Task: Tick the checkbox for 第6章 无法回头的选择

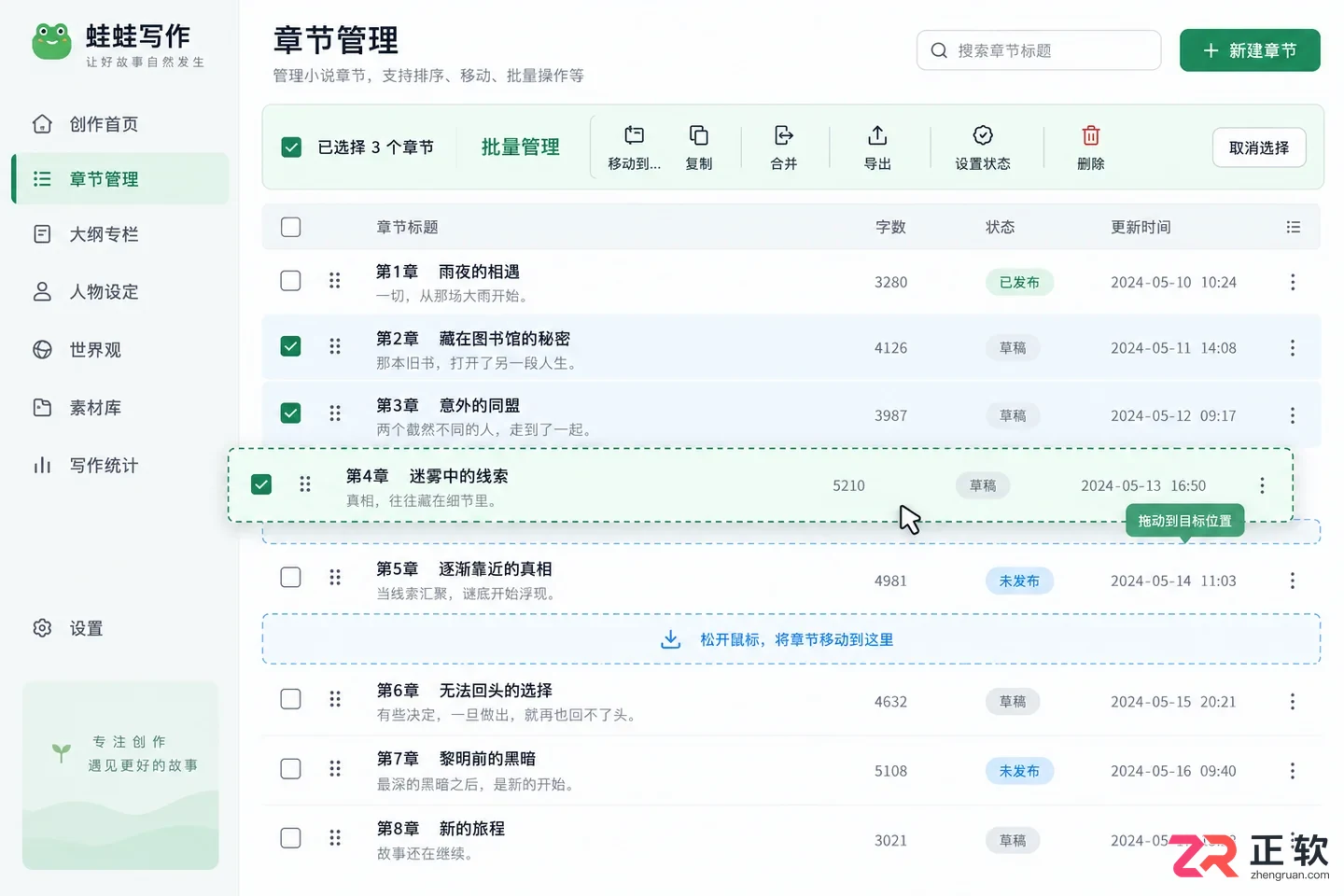Action: coord(291,699)
